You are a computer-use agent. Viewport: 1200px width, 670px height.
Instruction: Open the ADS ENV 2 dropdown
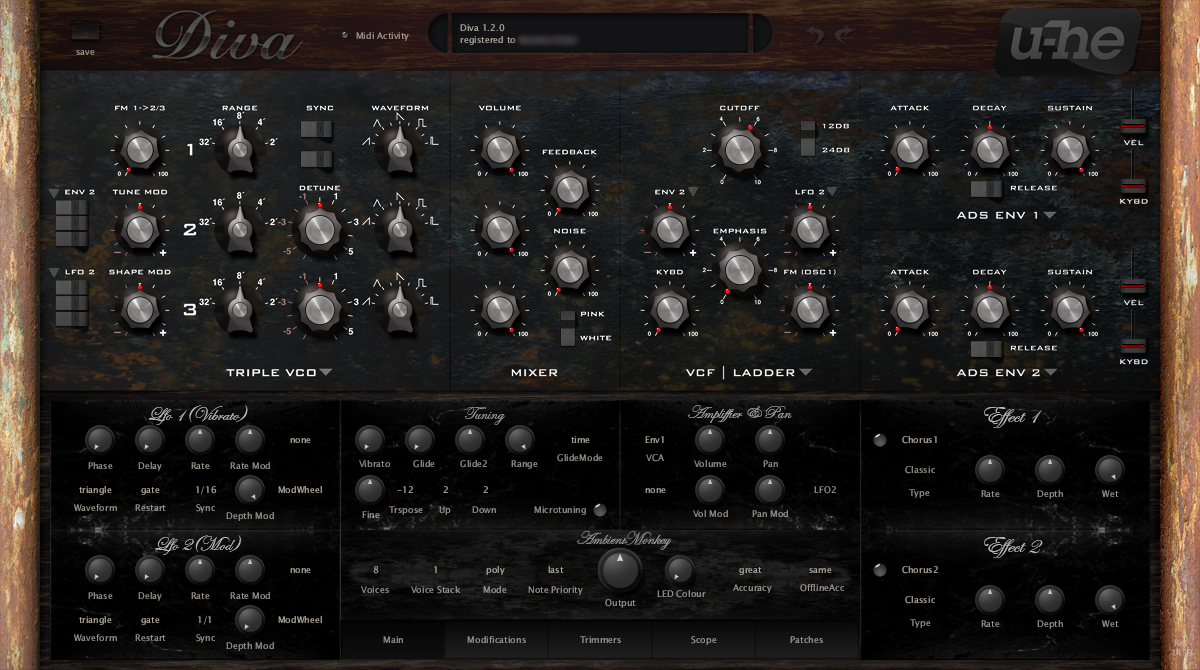coord(1050,373)
